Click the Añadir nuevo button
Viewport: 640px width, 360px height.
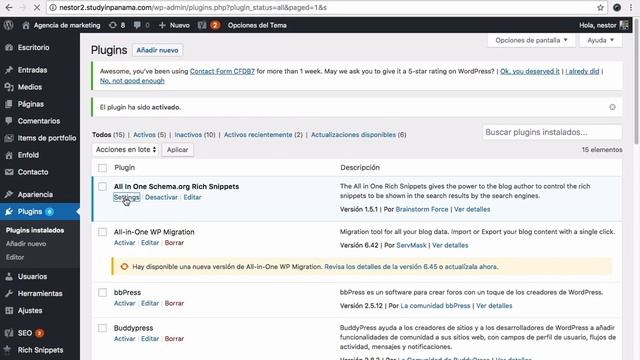157,50
